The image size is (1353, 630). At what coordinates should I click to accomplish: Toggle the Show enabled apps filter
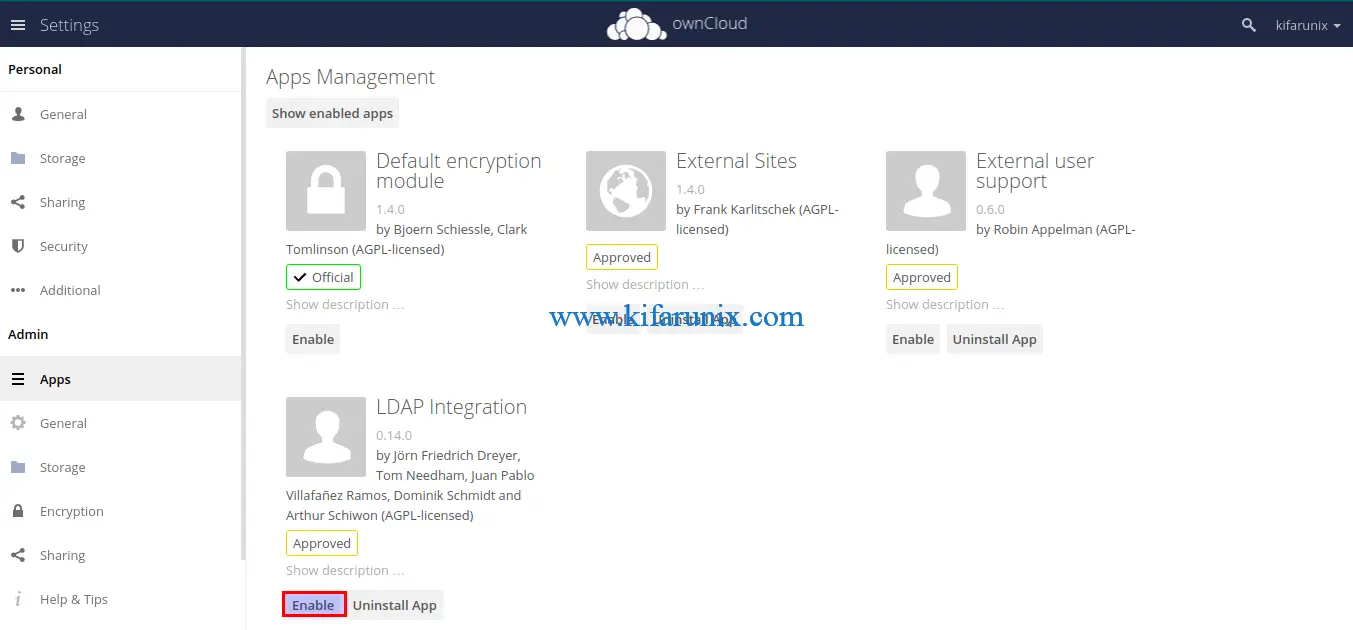[x=332, y=113]
